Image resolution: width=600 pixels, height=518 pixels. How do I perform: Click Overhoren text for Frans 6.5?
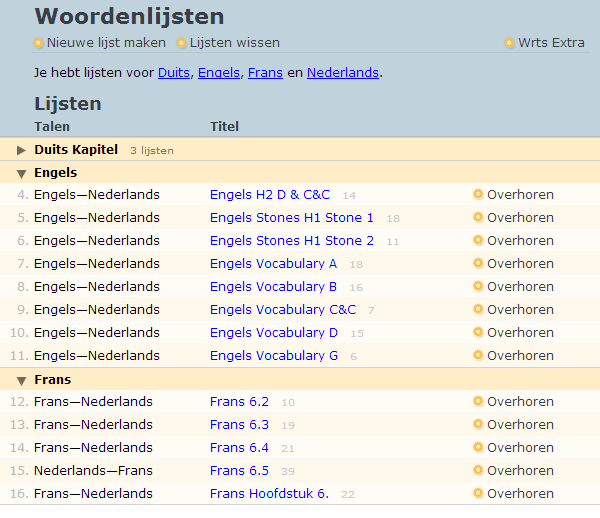[520, 471]
